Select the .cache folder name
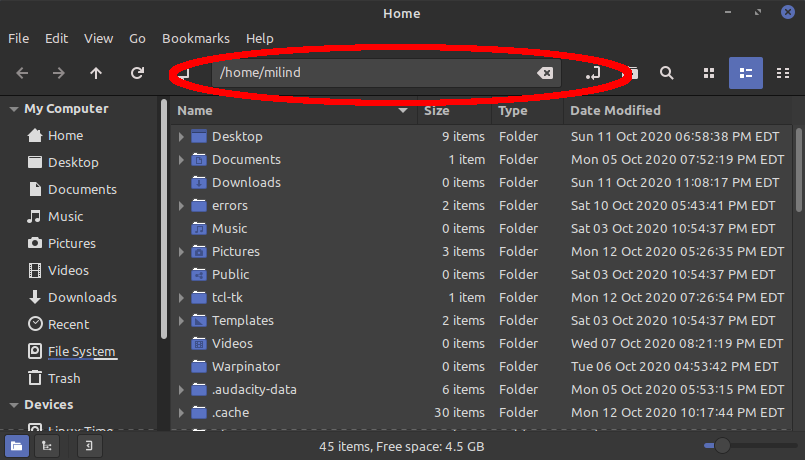805x460 pixels. coord(231,413)
